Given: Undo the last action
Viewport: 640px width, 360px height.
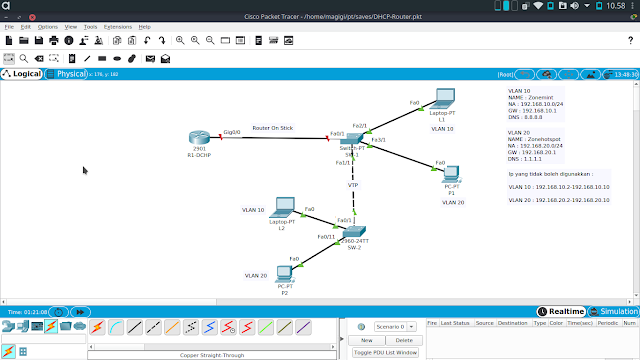Looking at the screenshot, I should click(147, 40).
